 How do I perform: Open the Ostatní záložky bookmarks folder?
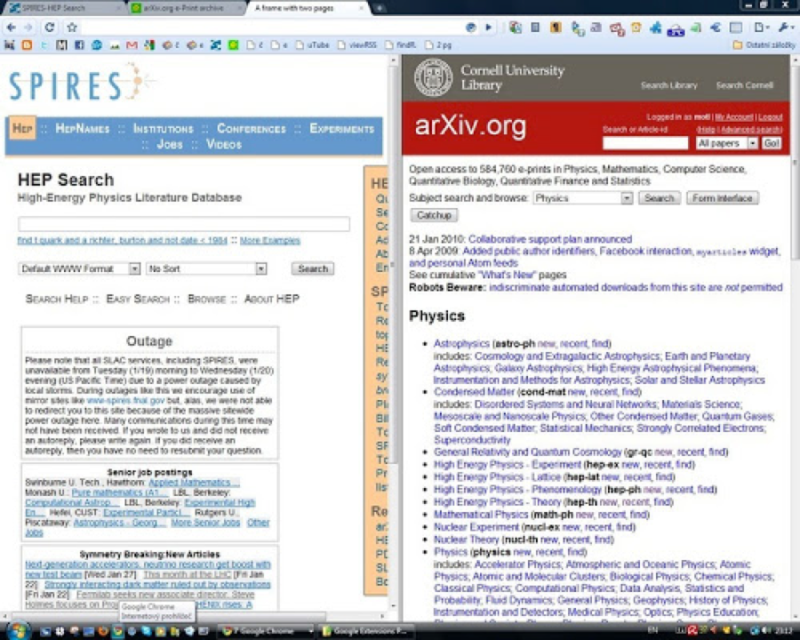tap(763, 45)
